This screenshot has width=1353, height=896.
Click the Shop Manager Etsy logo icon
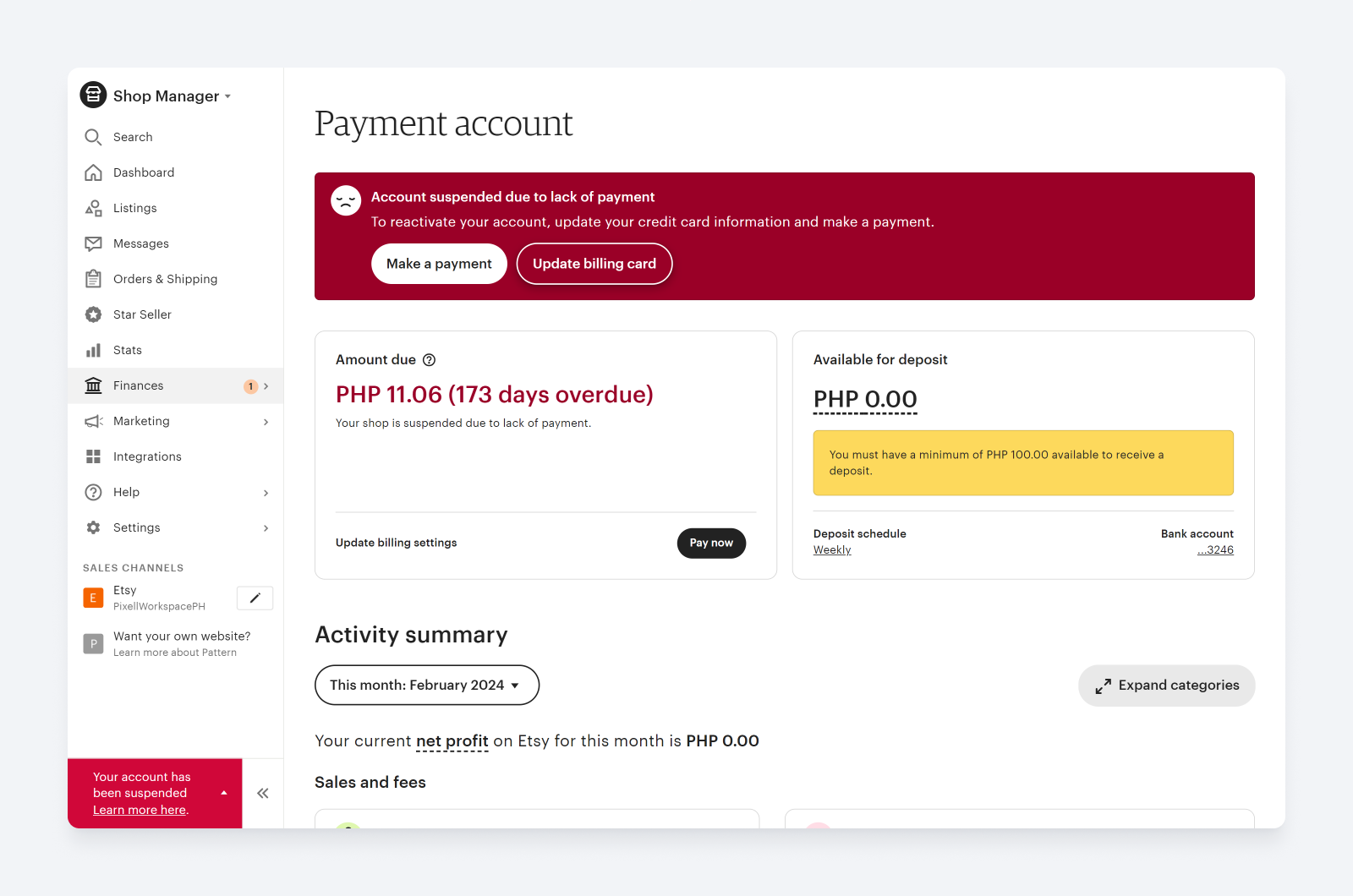tap(93, 95)
